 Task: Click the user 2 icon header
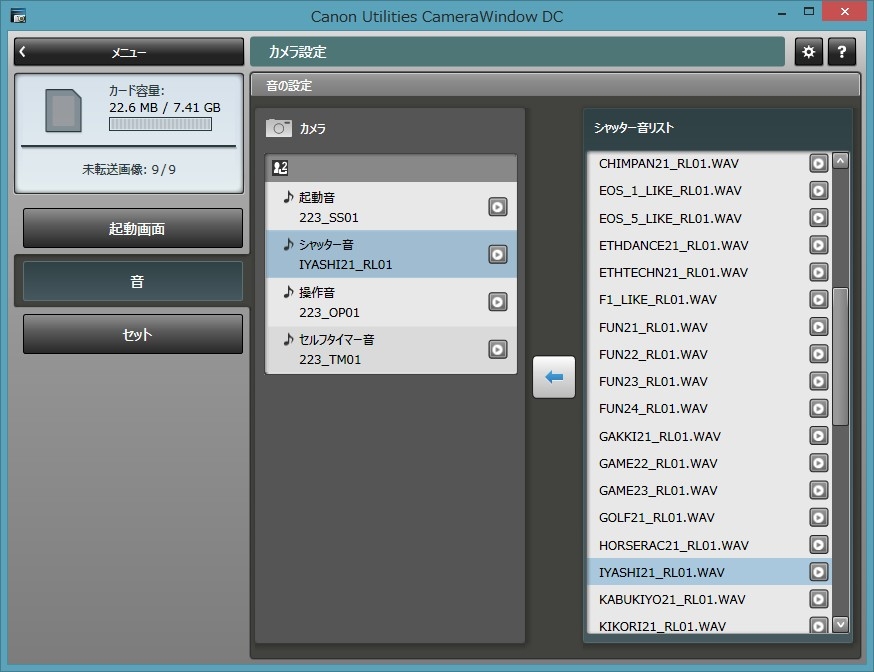click(x=280, y=168)
